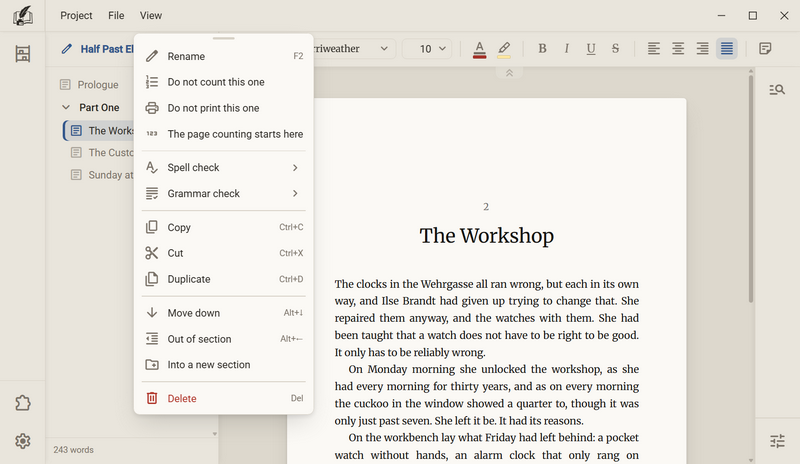Image resolution: width=800 pixels, height=464 pixels.
Task: Choose Move down in the context menu
Action: point(223,313)
